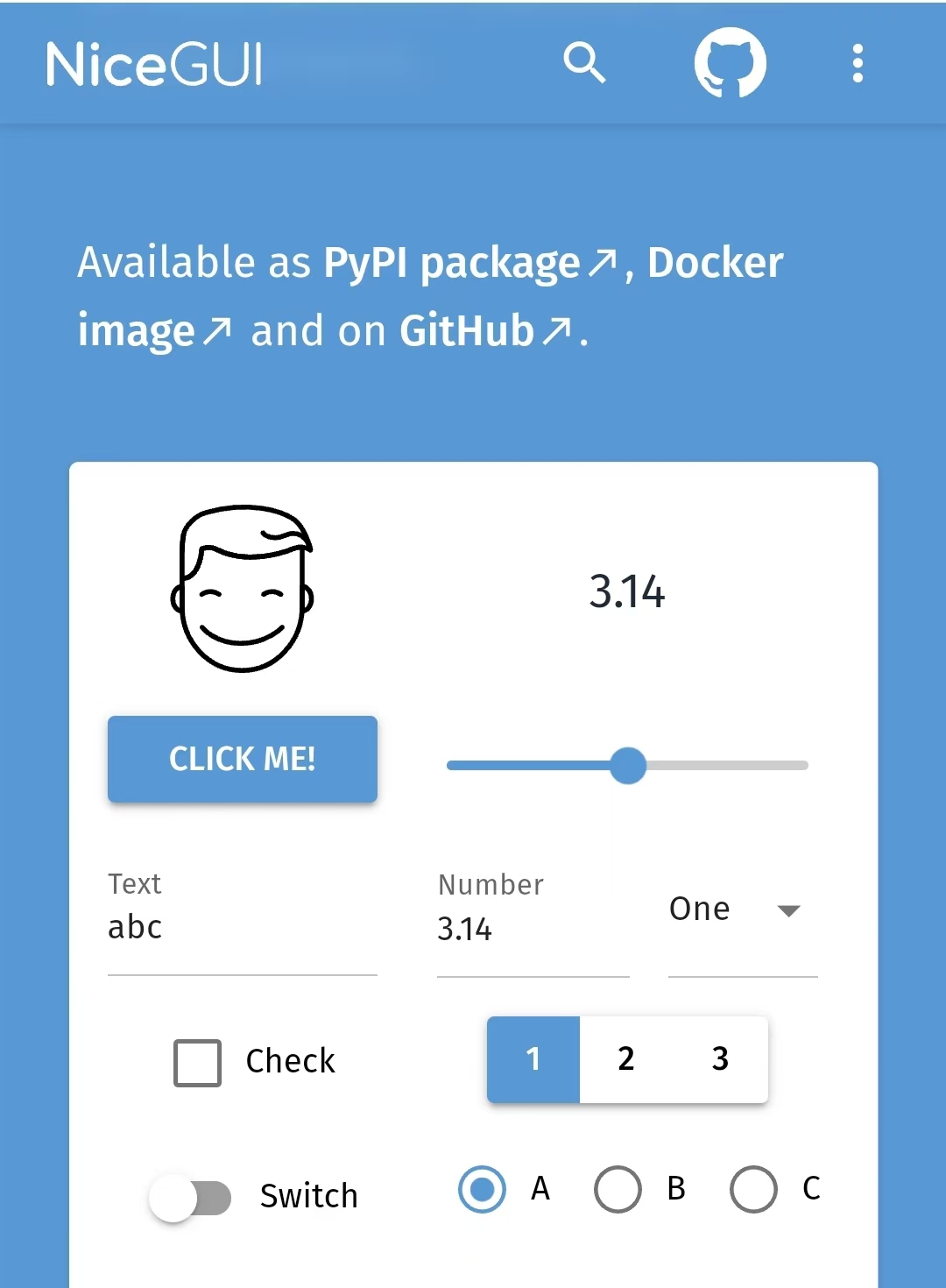
Task: Open the GitHub octocat icon
Action: (730, 63)
